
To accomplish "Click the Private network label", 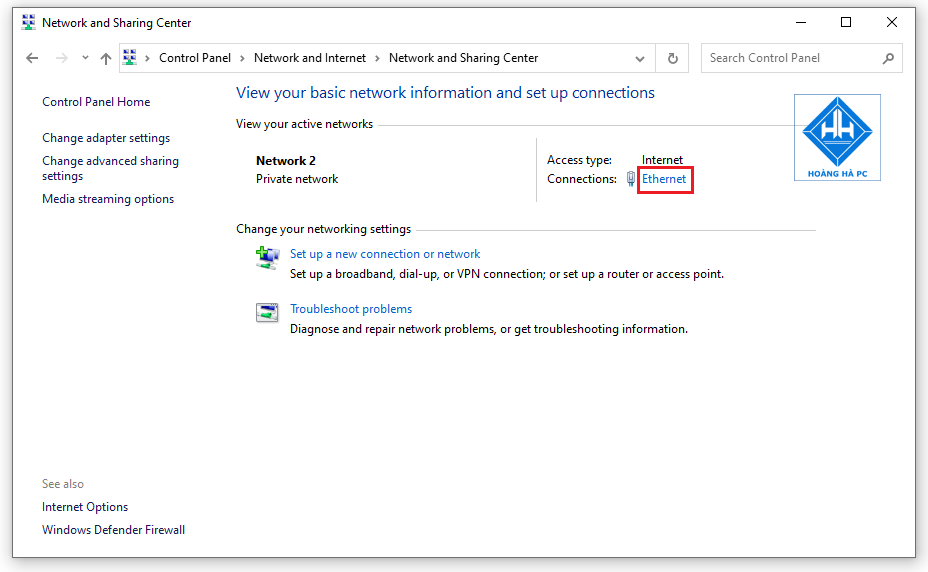I will point(297,179).
